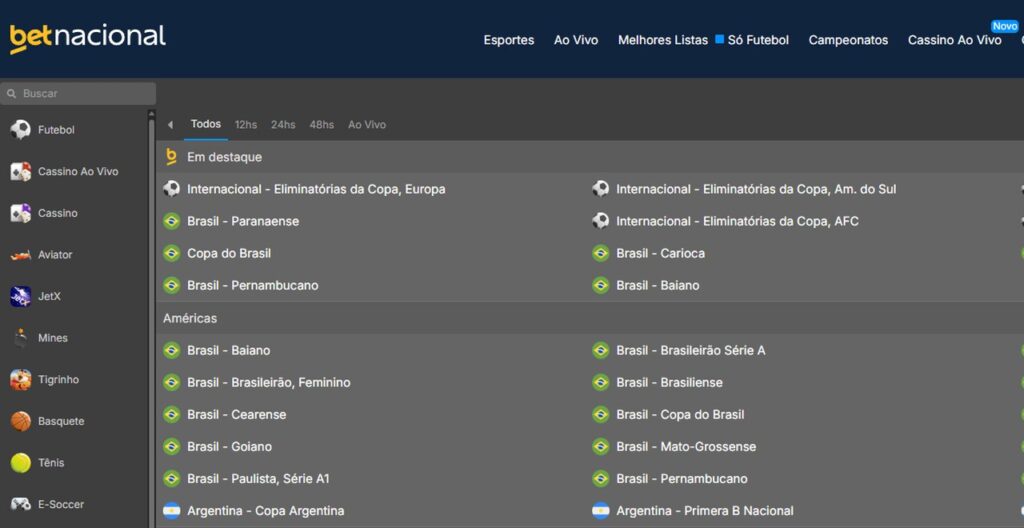Click Brazil flag beside Mato-Grossense
The width and height of the screenshot is (1024, 528).
(x=601, y=446)
